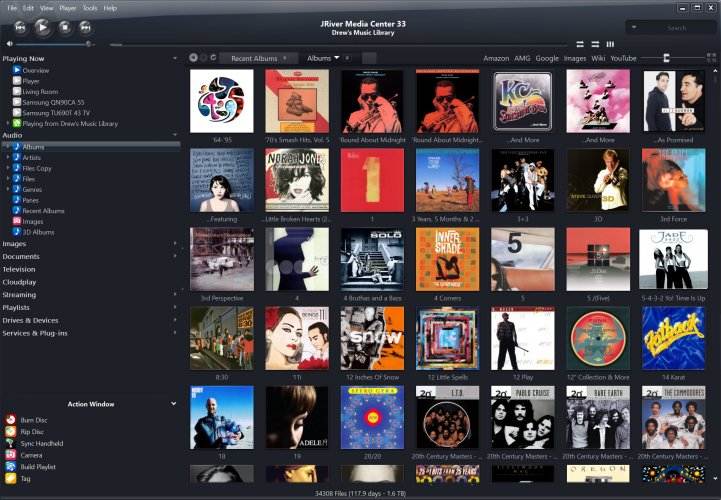Open the View menu
721x500 pixels.
[x=46, y=8]
